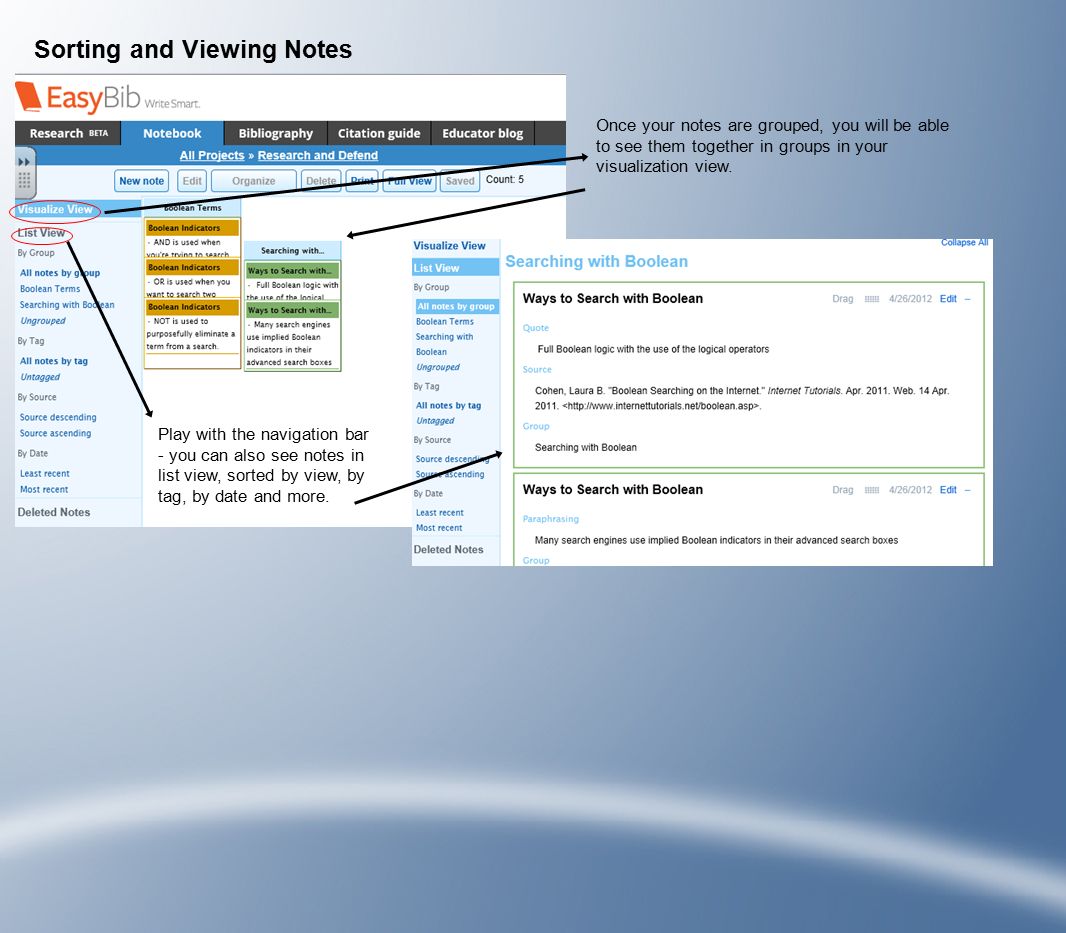Click the greyed Edit toolbar button
Viewport: 1066px width, 933px height.
192,181
